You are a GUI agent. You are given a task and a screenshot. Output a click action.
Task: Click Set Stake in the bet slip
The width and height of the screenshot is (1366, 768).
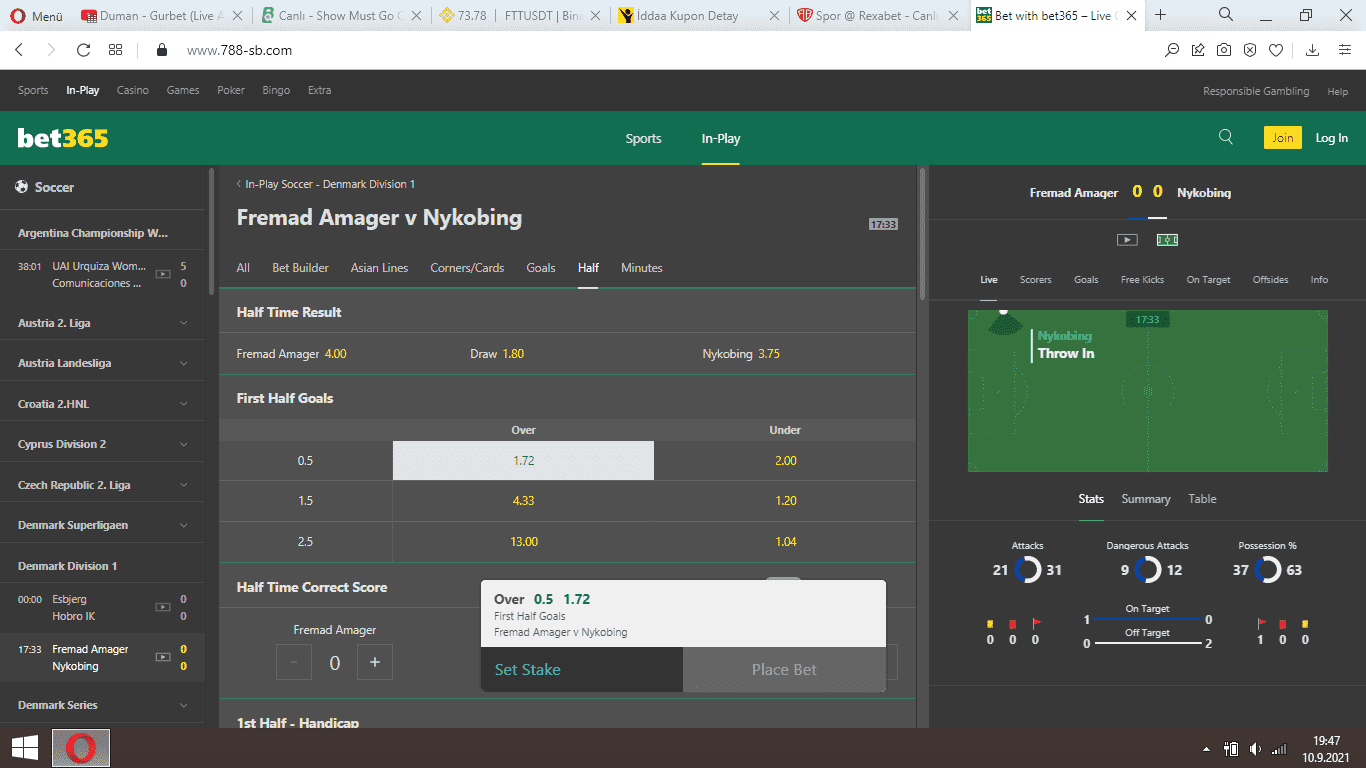tap(582, 670)
